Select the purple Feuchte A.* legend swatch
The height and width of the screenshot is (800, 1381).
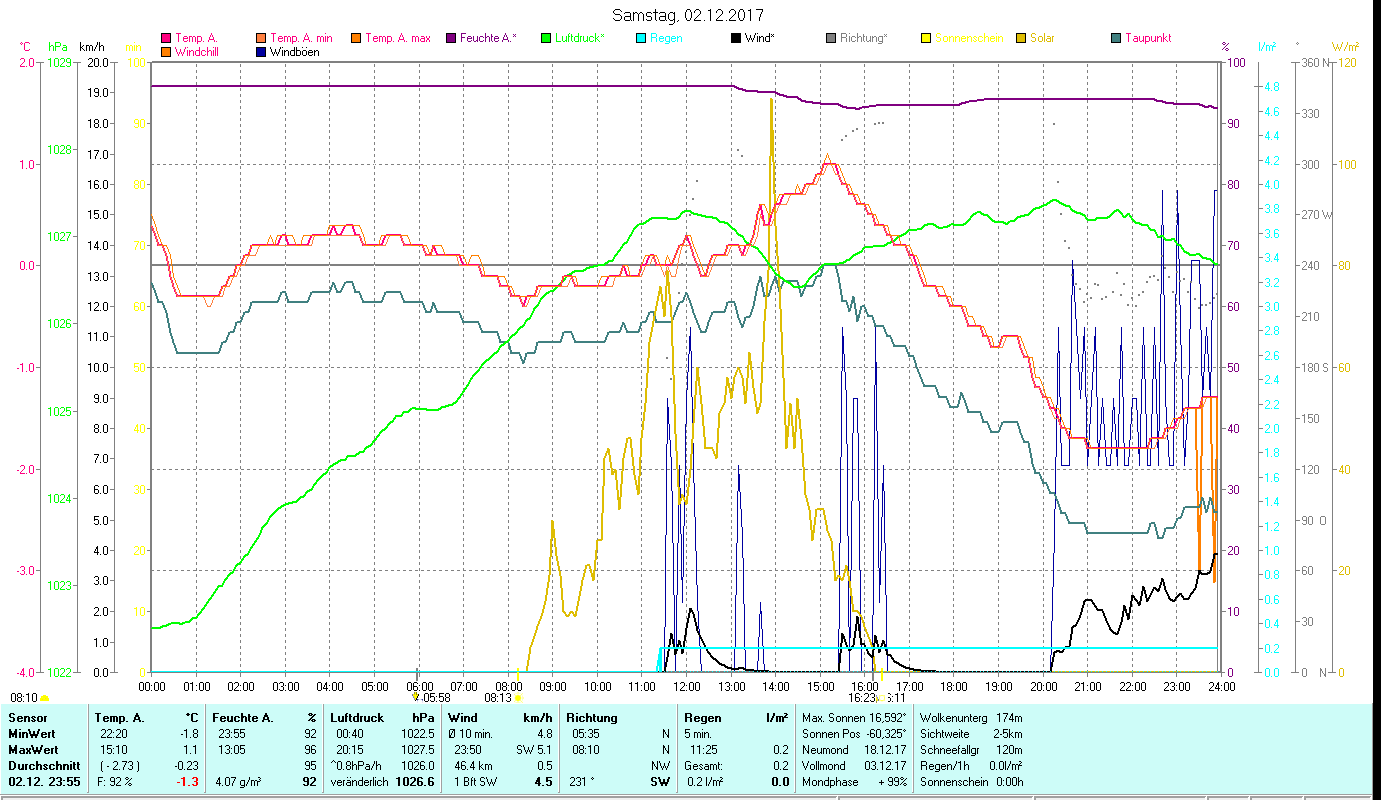pos(451,39)
